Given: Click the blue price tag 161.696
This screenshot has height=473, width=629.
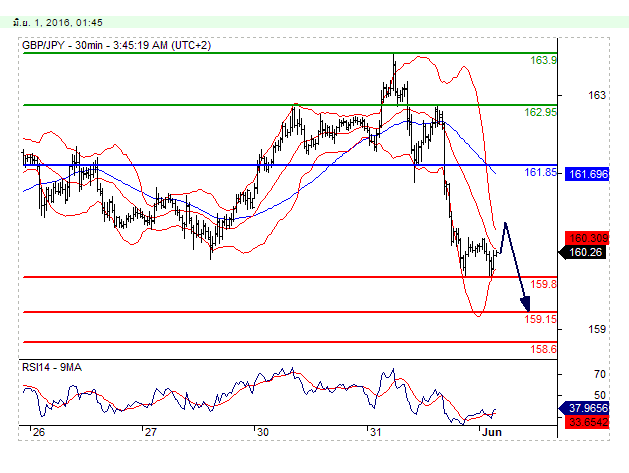Looking at the screenshot, I should click(587, 174).
